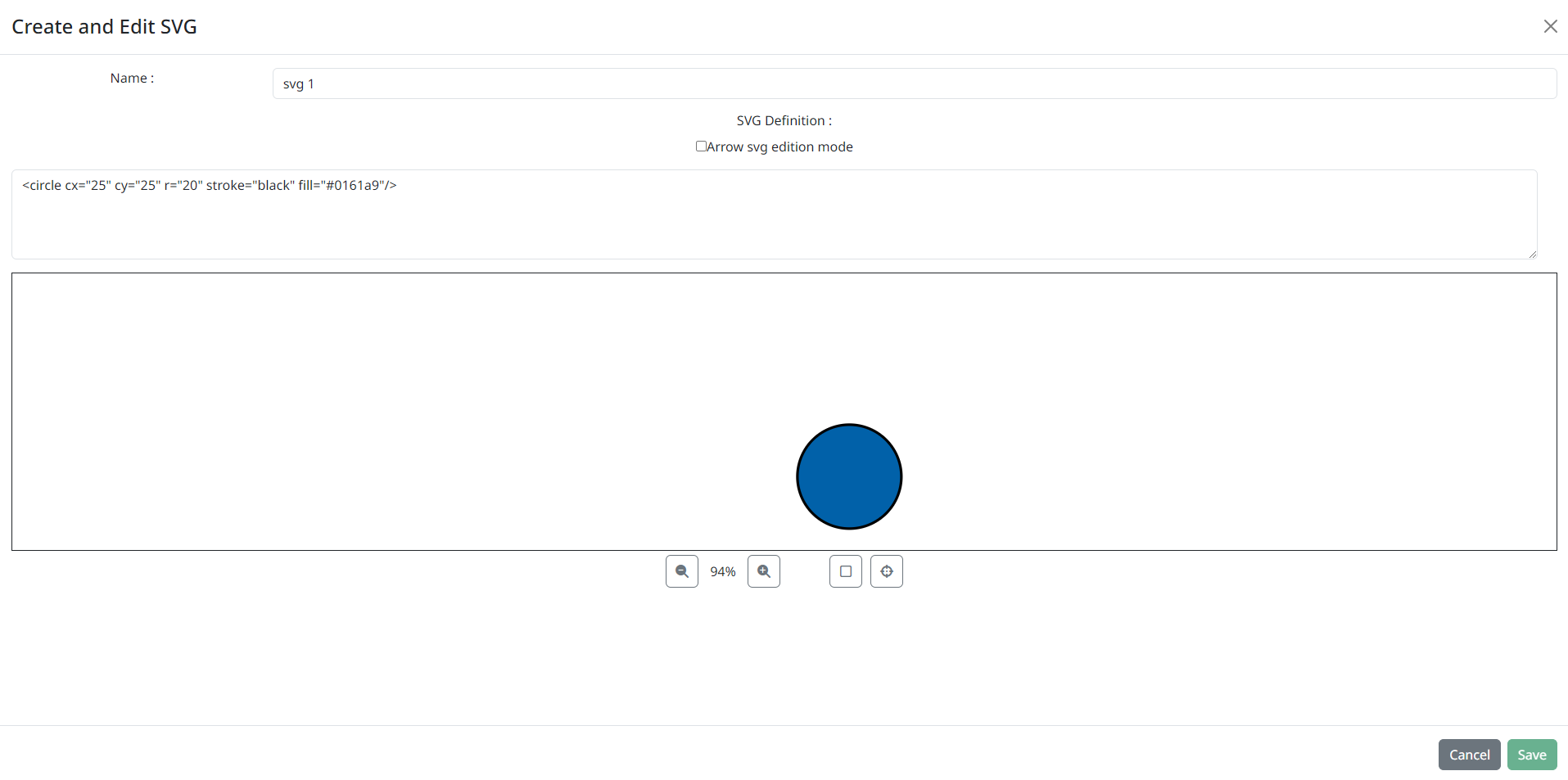Click the Name label

132,78
